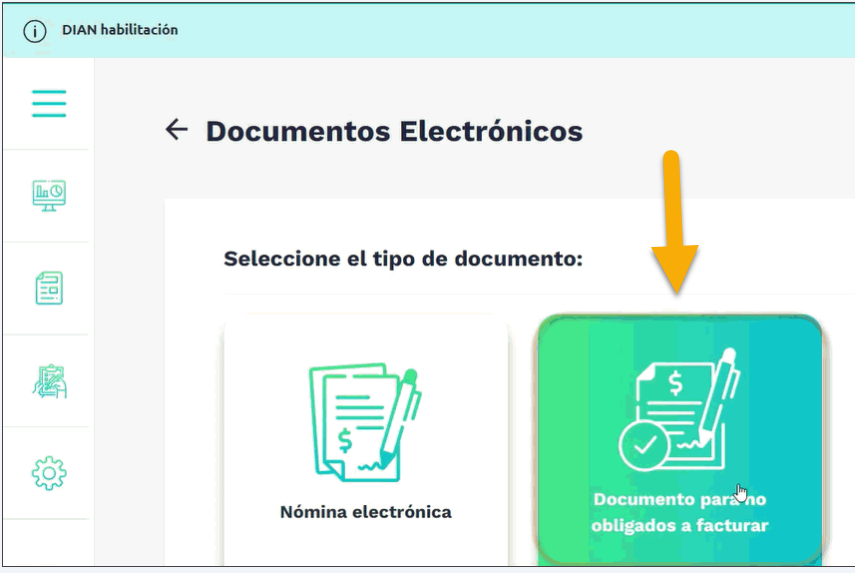
Task: Open the clipboard checklist sidebar icon
Action: tap(49, 381)
